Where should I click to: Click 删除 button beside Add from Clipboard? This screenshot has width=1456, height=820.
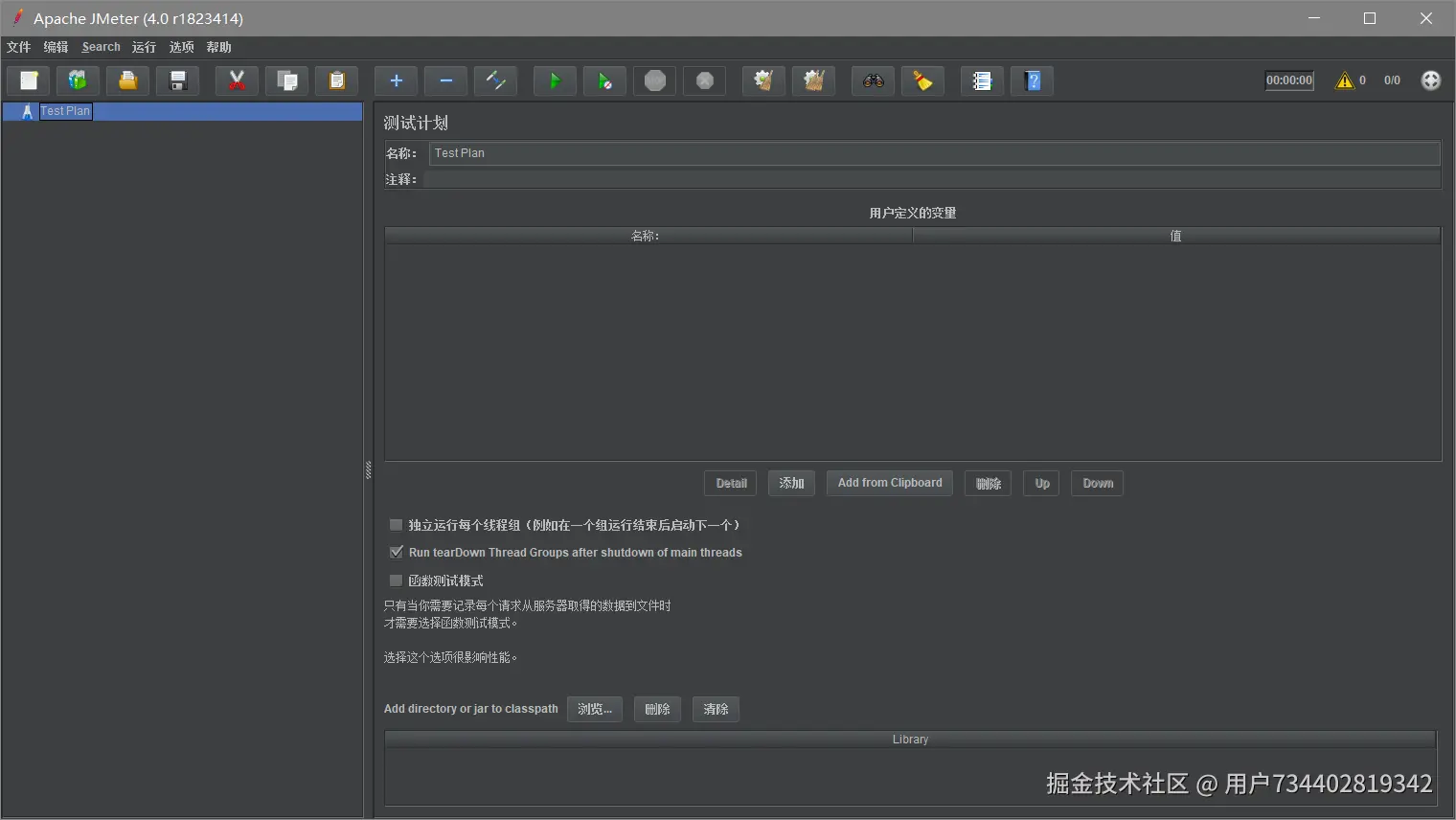coord(988,484)
